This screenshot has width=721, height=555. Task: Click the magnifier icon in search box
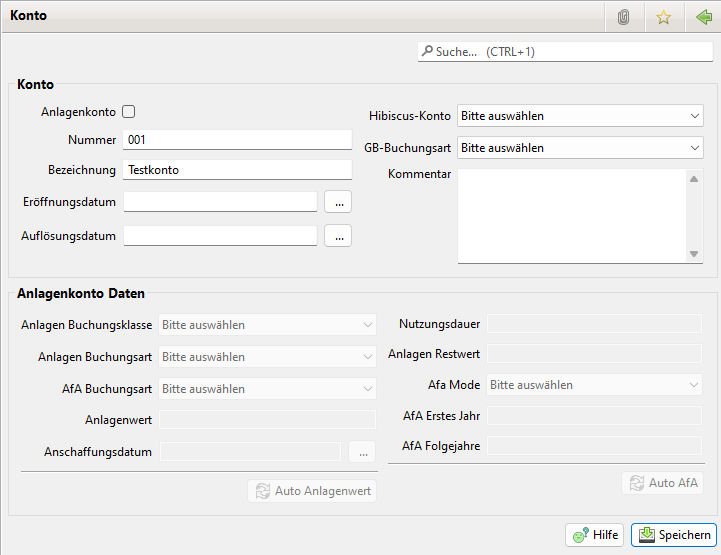click(427, 51)
